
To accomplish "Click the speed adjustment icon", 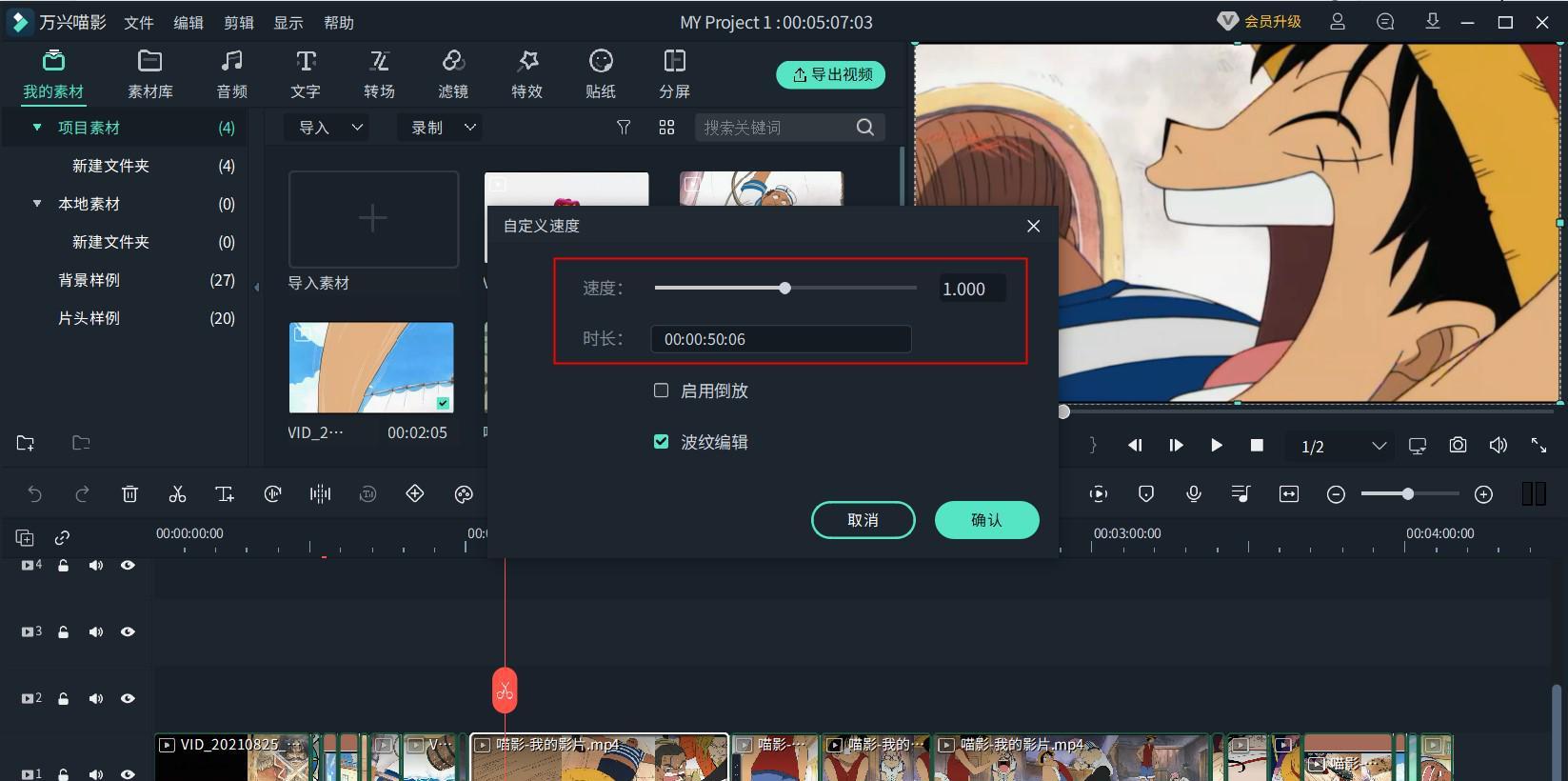I will (x=272, y=493).
